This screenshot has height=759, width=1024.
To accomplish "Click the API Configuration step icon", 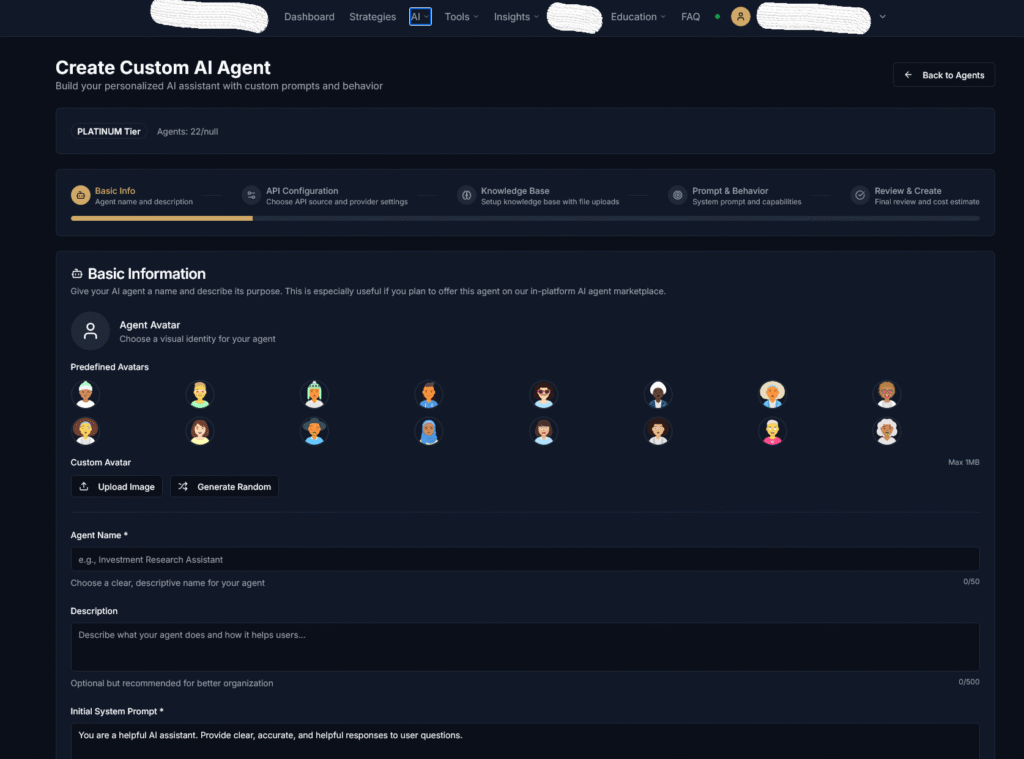I will [251, 196].
